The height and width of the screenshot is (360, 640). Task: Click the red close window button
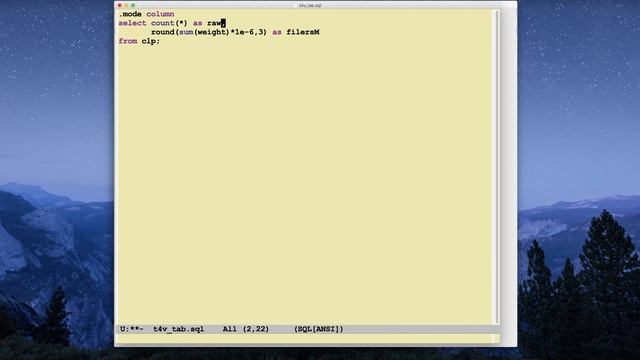[x=120, y=5]
